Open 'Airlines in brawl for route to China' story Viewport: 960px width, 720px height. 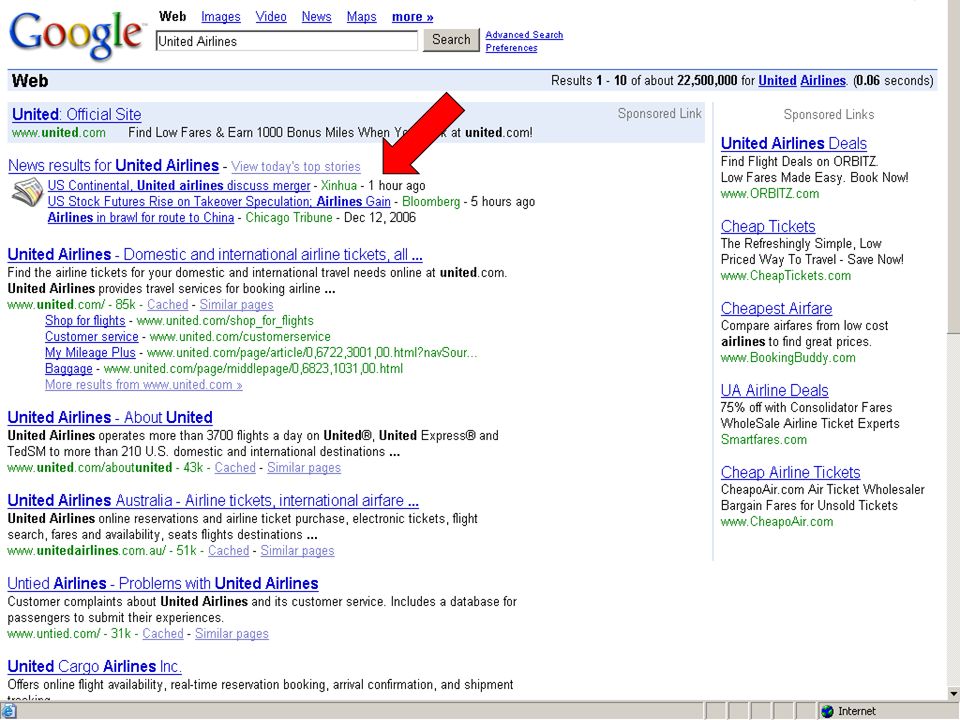[141, 217]
